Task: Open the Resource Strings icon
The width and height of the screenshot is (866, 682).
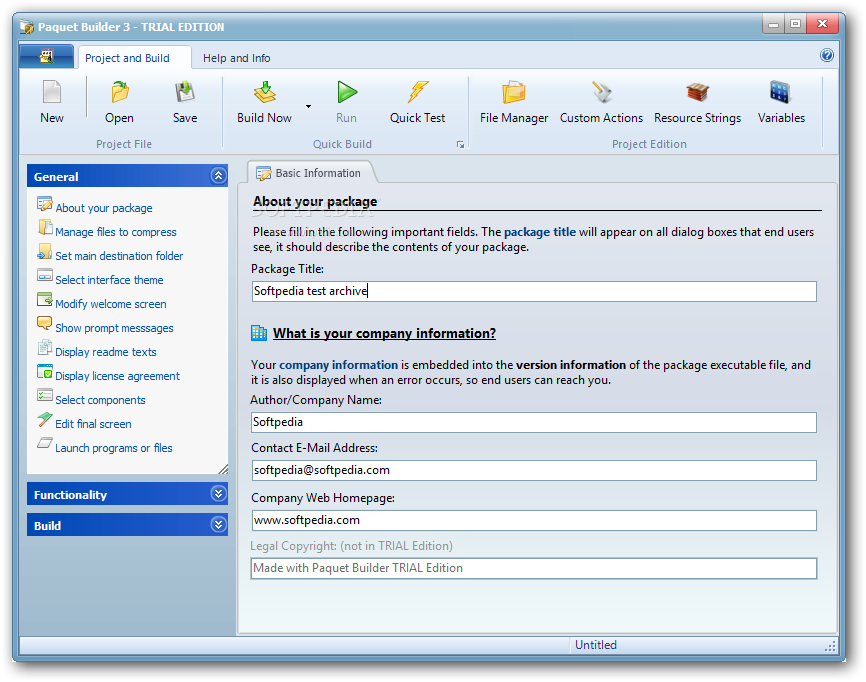Action: 698,92
